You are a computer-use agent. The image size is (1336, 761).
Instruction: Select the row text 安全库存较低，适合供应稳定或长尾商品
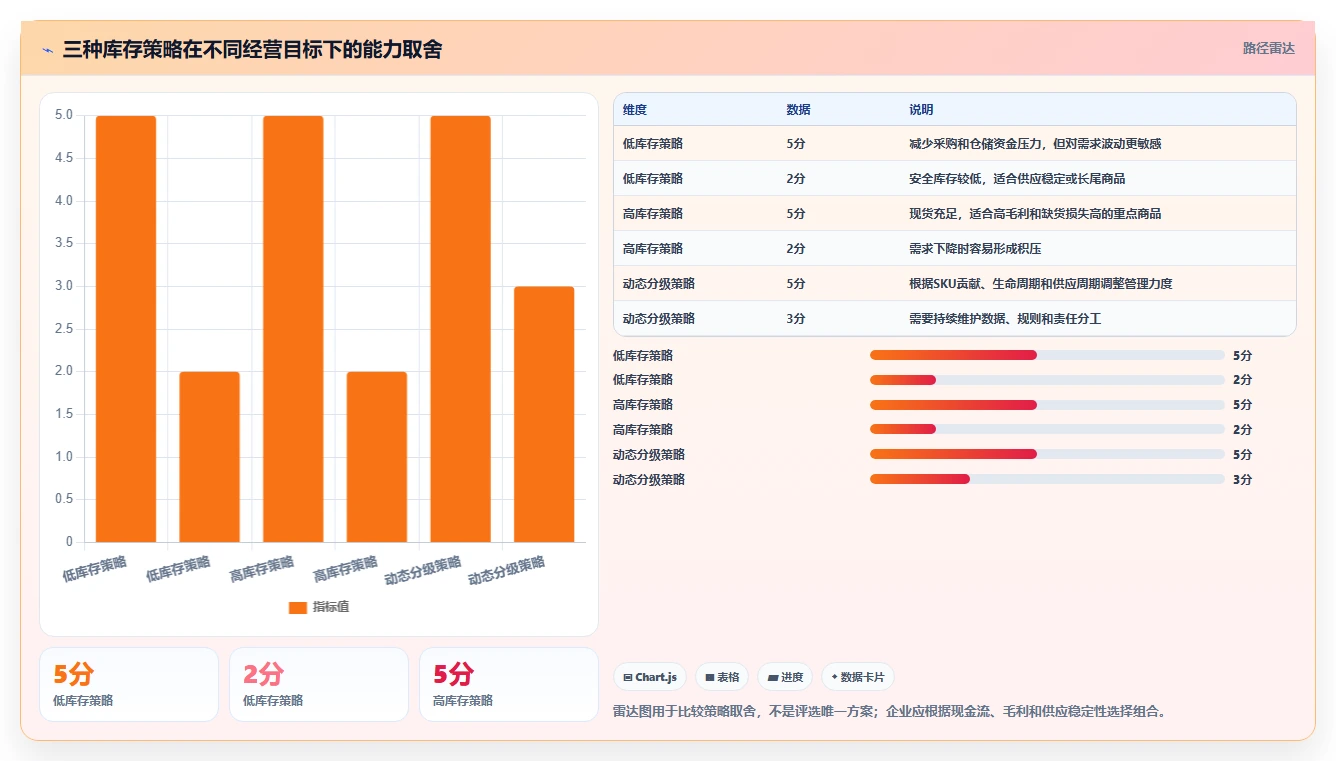click(1017, 179)
